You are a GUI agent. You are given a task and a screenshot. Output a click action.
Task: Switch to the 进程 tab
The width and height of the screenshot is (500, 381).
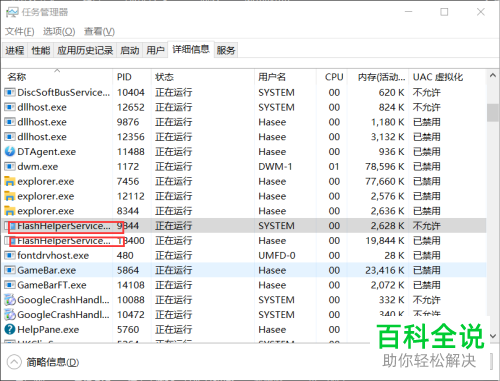15,50
